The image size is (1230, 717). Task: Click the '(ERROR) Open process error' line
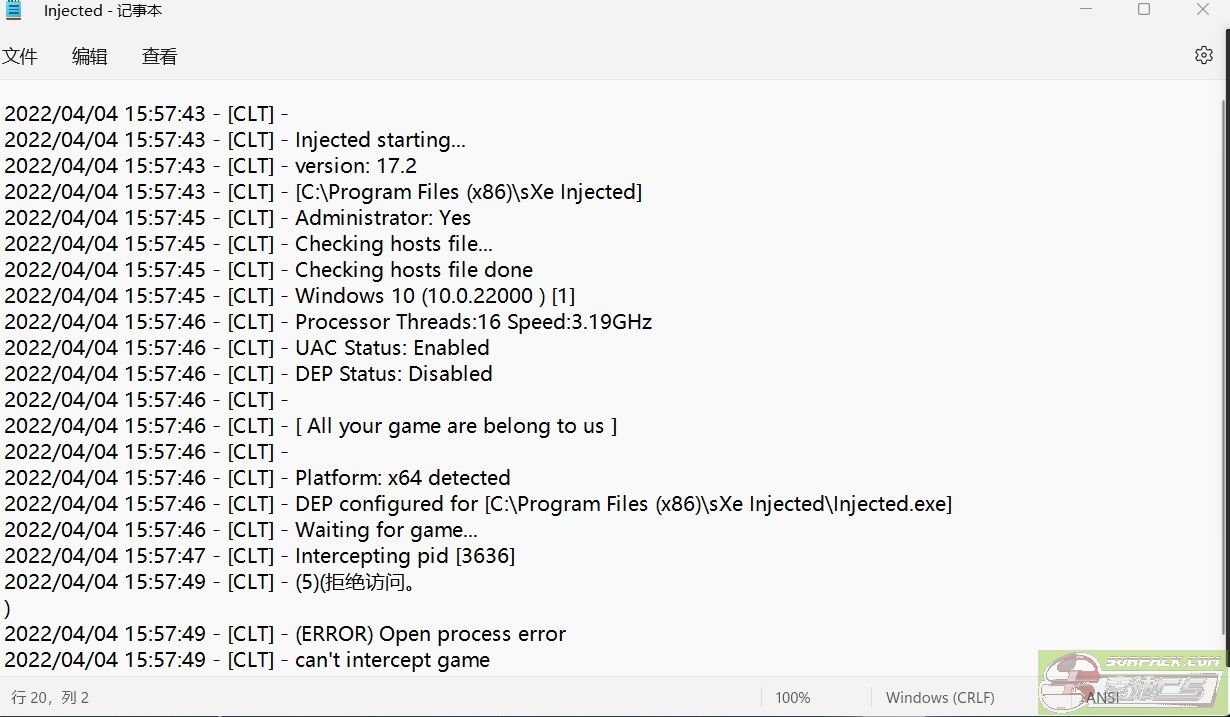click(x=430, y=634)
